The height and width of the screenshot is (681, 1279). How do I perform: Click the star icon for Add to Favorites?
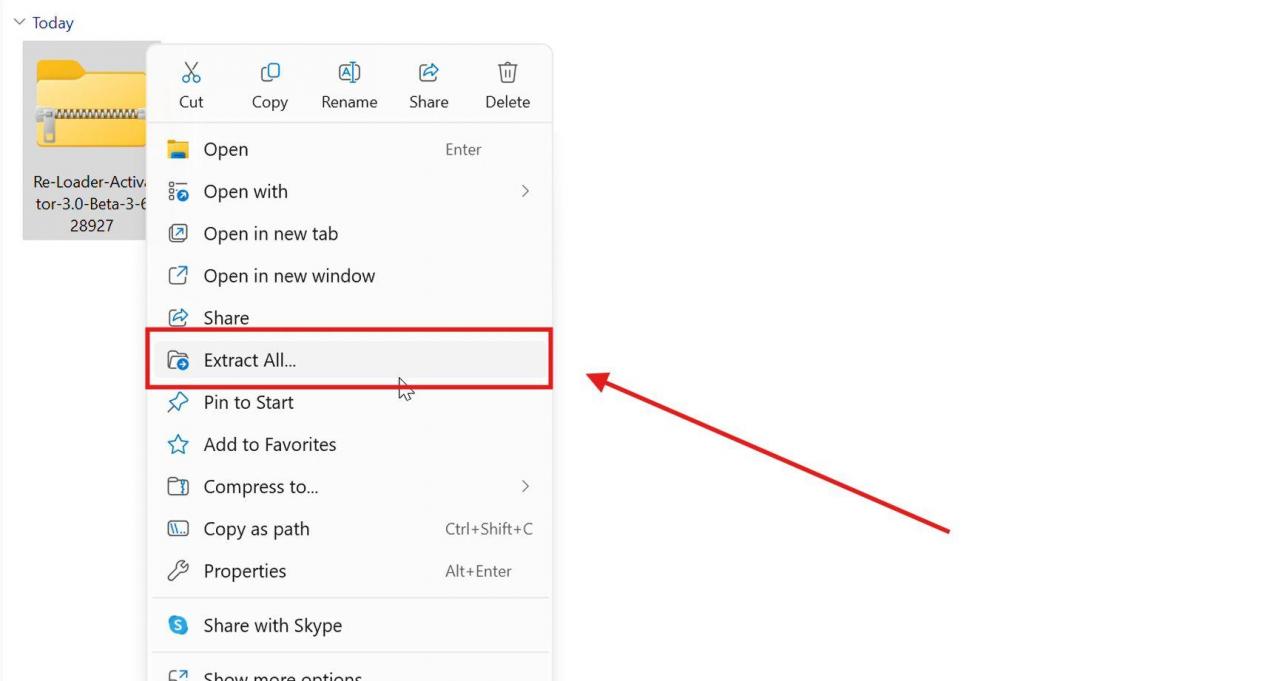click(177, 444)
